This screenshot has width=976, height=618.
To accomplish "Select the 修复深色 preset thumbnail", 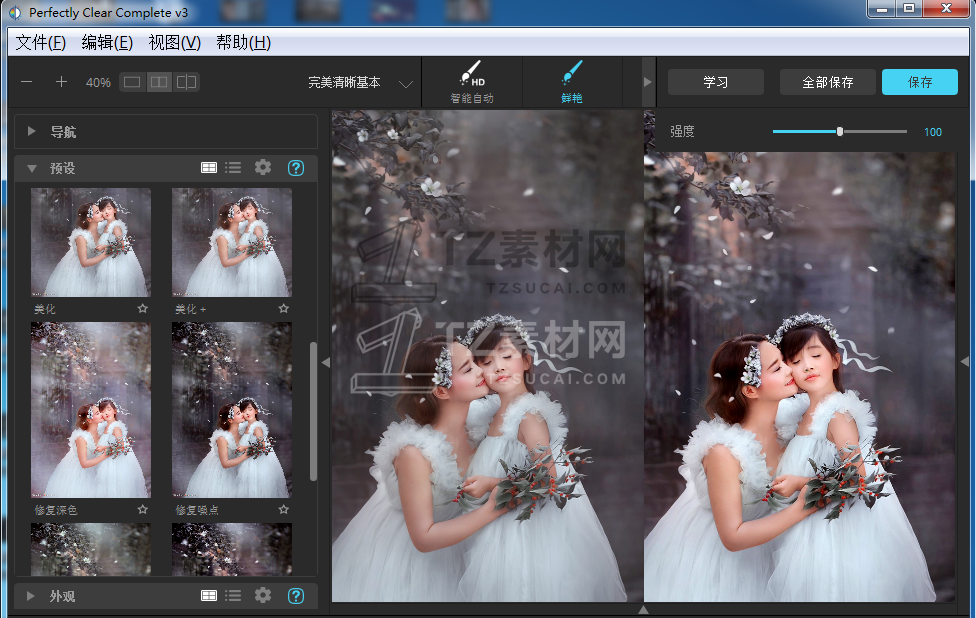I will 91,410.
